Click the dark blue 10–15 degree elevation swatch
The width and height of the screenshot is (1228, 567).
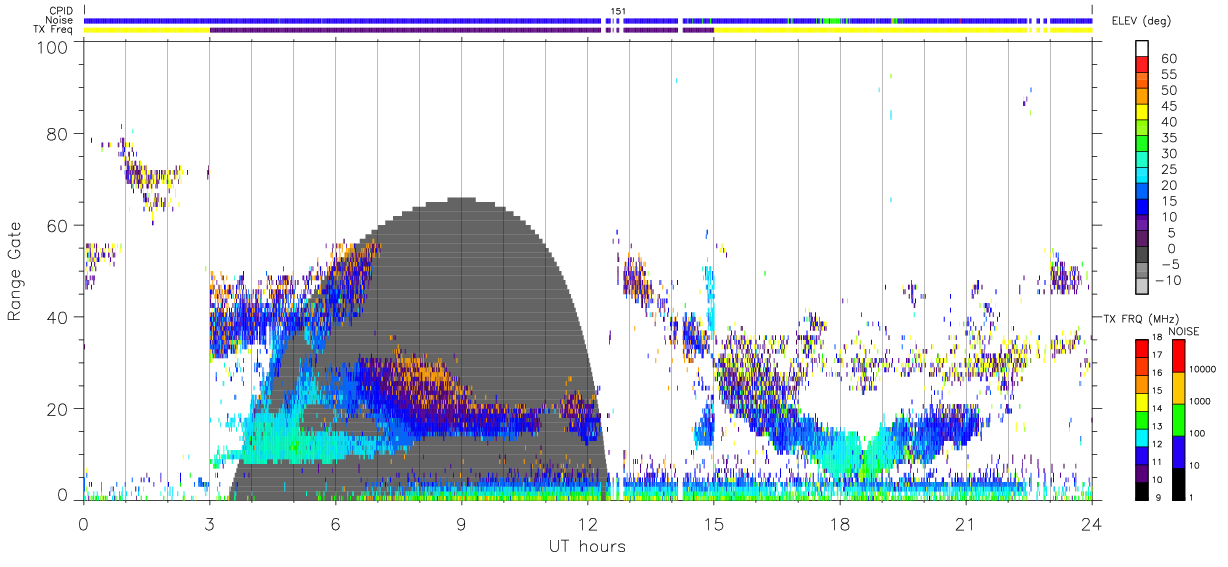[1142, 209]
